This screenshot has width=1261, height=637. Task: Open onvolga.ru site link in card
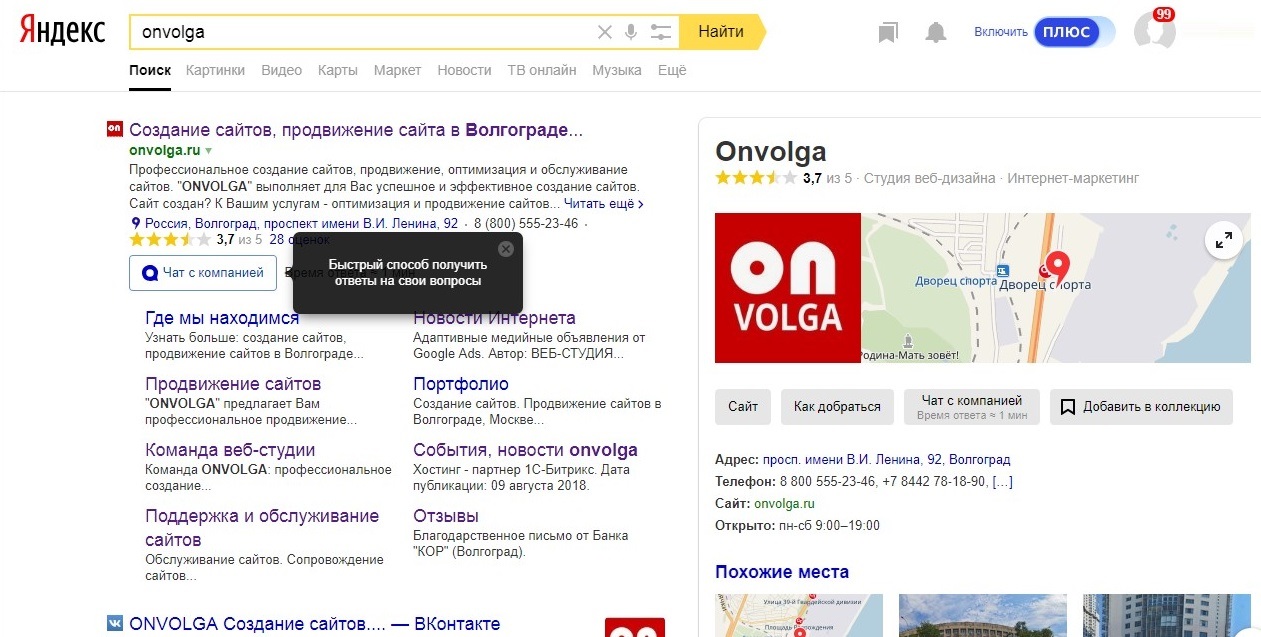pos(785,504)
